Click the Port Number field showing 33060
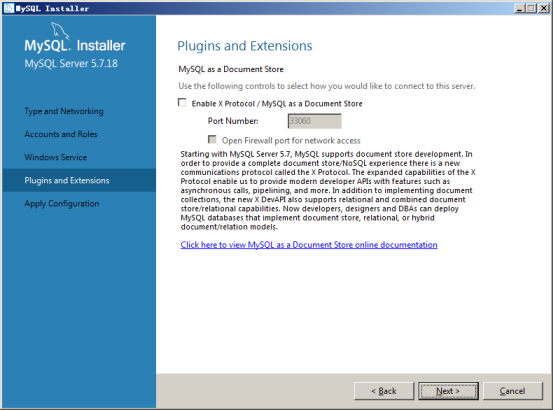Image resolution: width=553 pixels, height=411 pixels. 314,121
